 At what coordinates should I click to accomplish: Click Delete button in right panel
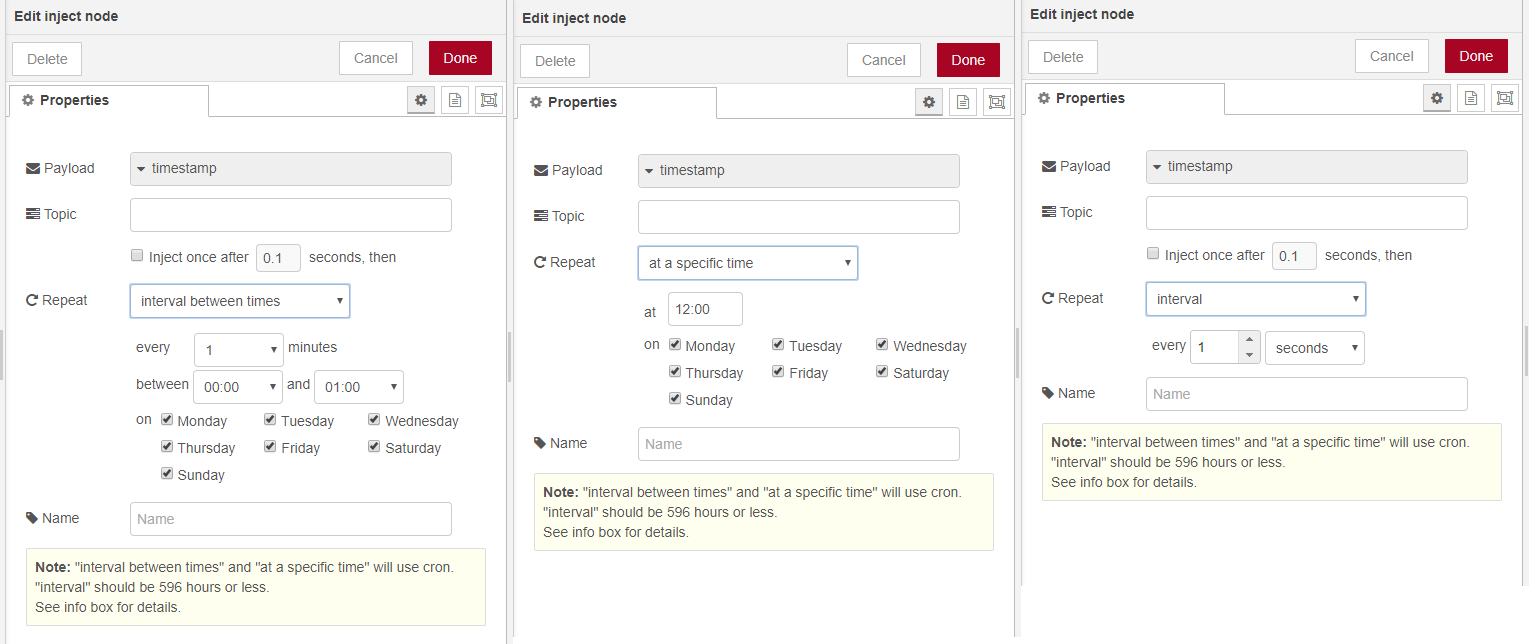1063,57
